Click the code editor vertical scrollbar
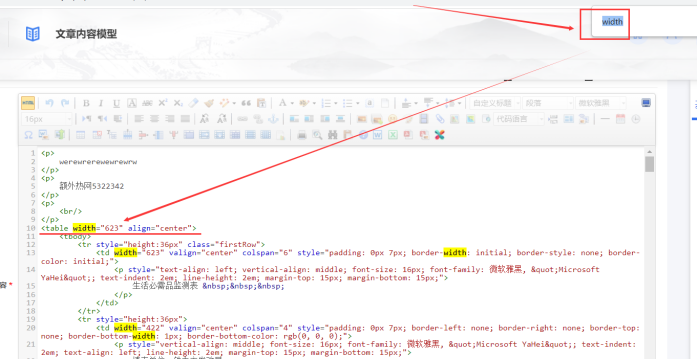This screenshot has width=697, height=360. (x=649, y=254)
